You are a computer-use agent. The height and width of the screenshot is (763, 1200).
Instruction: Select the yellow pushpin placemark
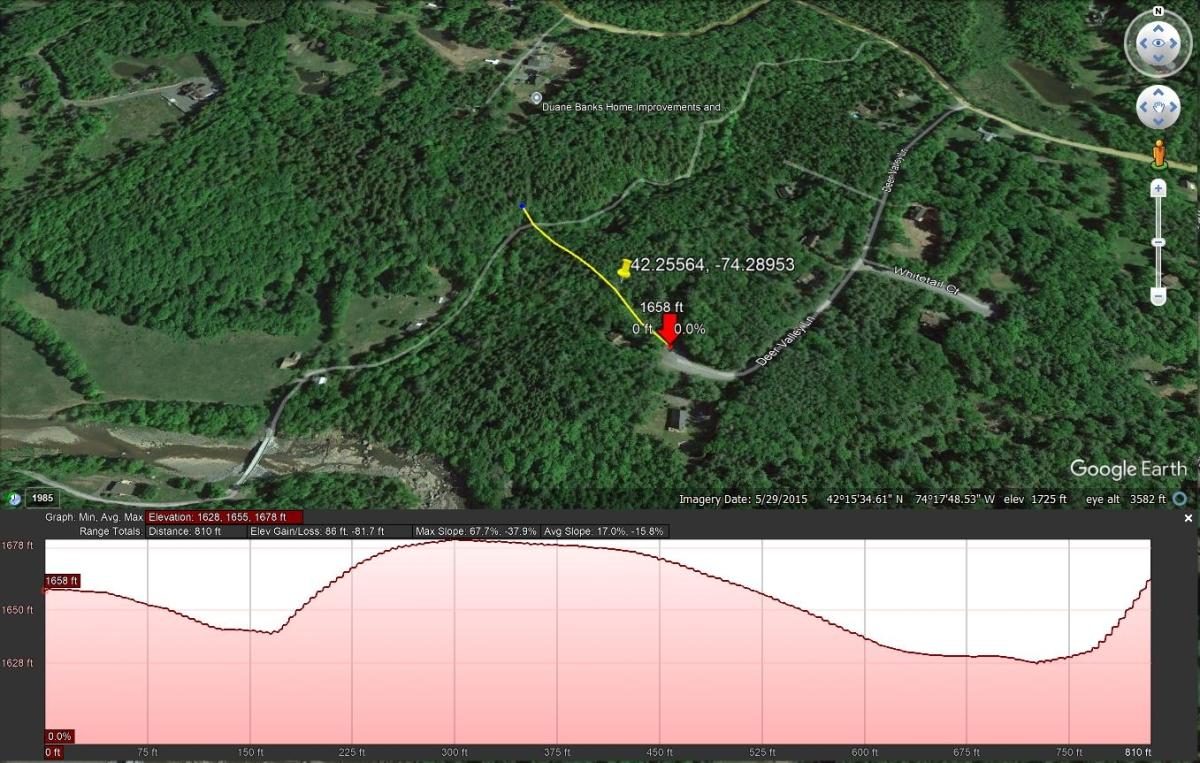(x=626, y=268)
